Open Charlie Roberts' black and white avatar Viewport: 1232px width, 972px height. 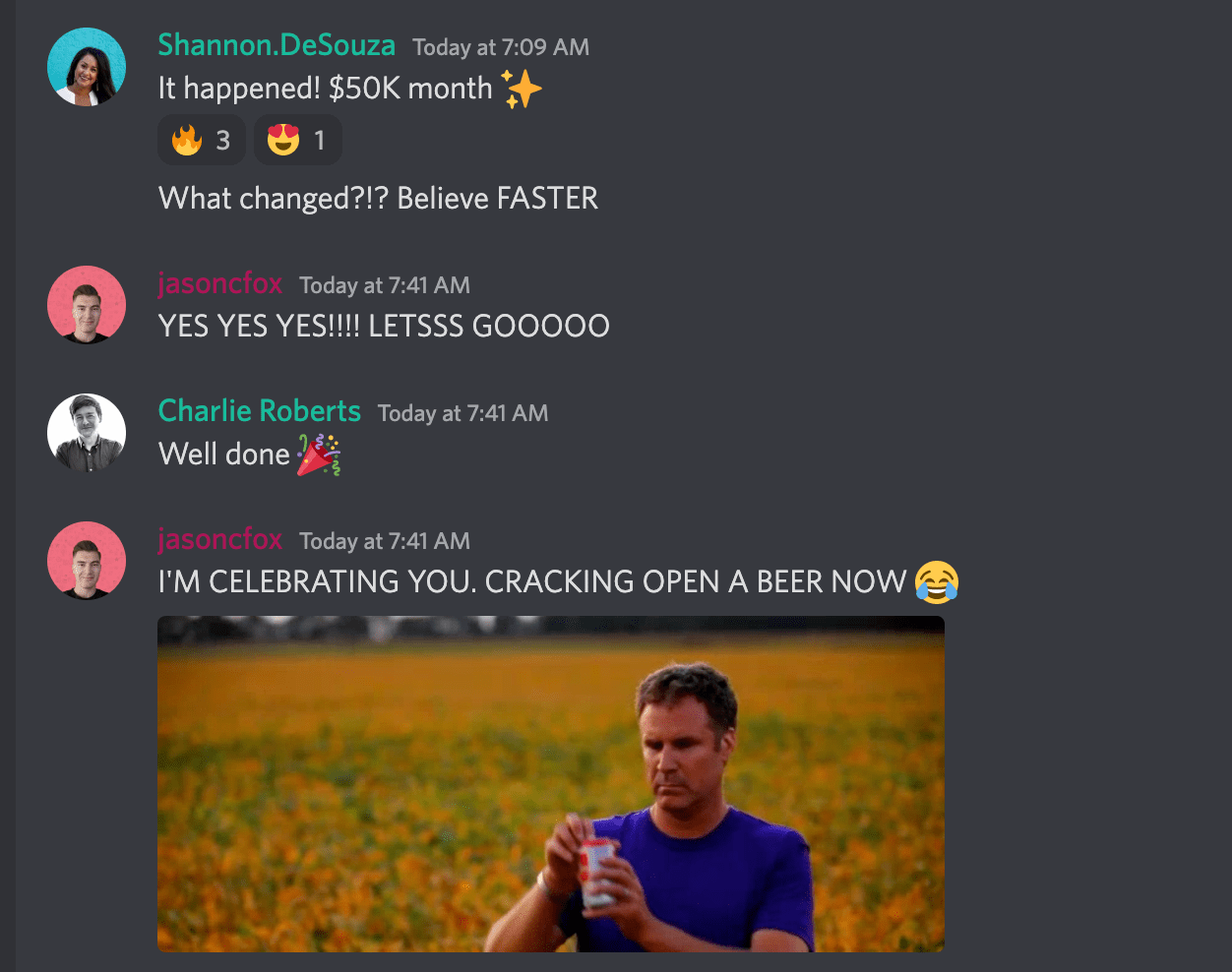(x=87, y=433)
